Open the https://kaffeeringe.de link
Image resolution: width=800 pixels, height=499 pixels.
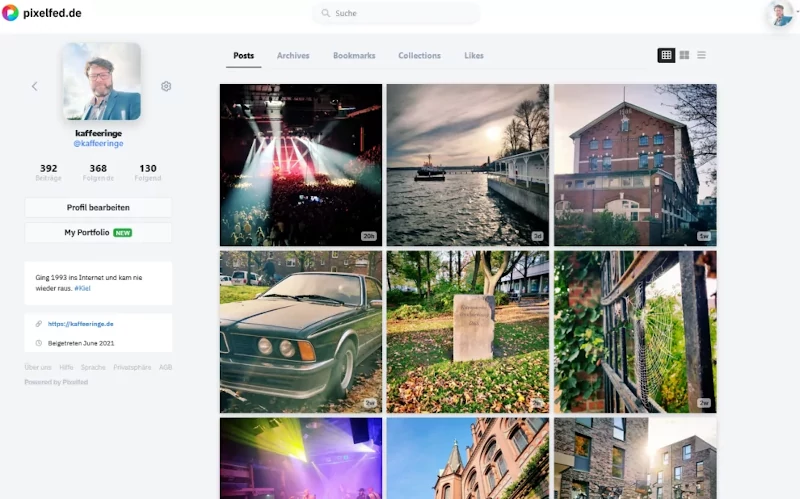pyautogui.click(x=81, y=324)
